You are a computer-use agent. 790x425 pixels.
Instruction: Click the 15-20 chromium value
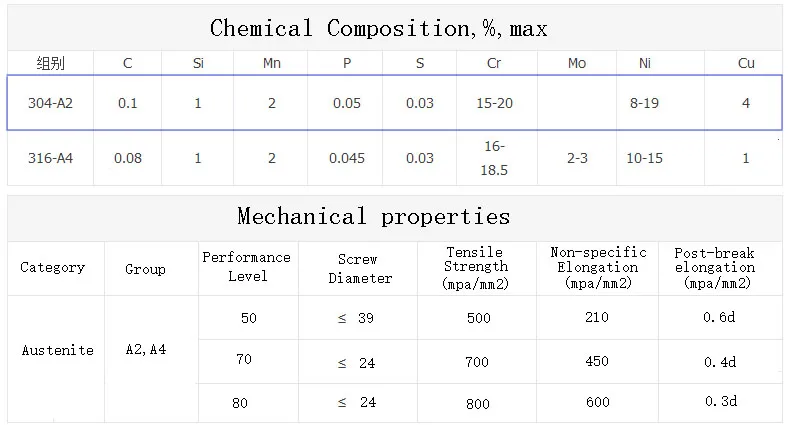tap(495, 103)
